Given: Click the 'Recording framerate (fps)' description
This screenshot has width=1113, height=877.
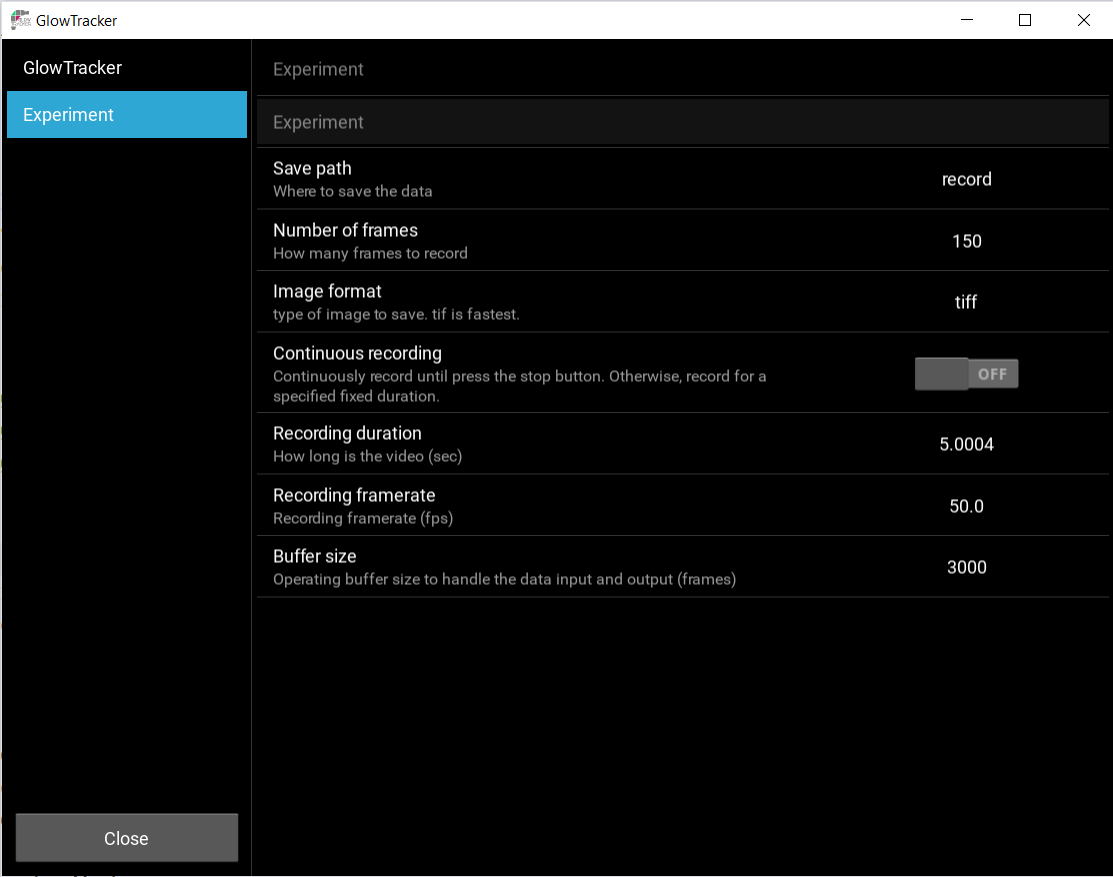Looking at the screenshot, I should pyautogui.click(x=363, y=518).
